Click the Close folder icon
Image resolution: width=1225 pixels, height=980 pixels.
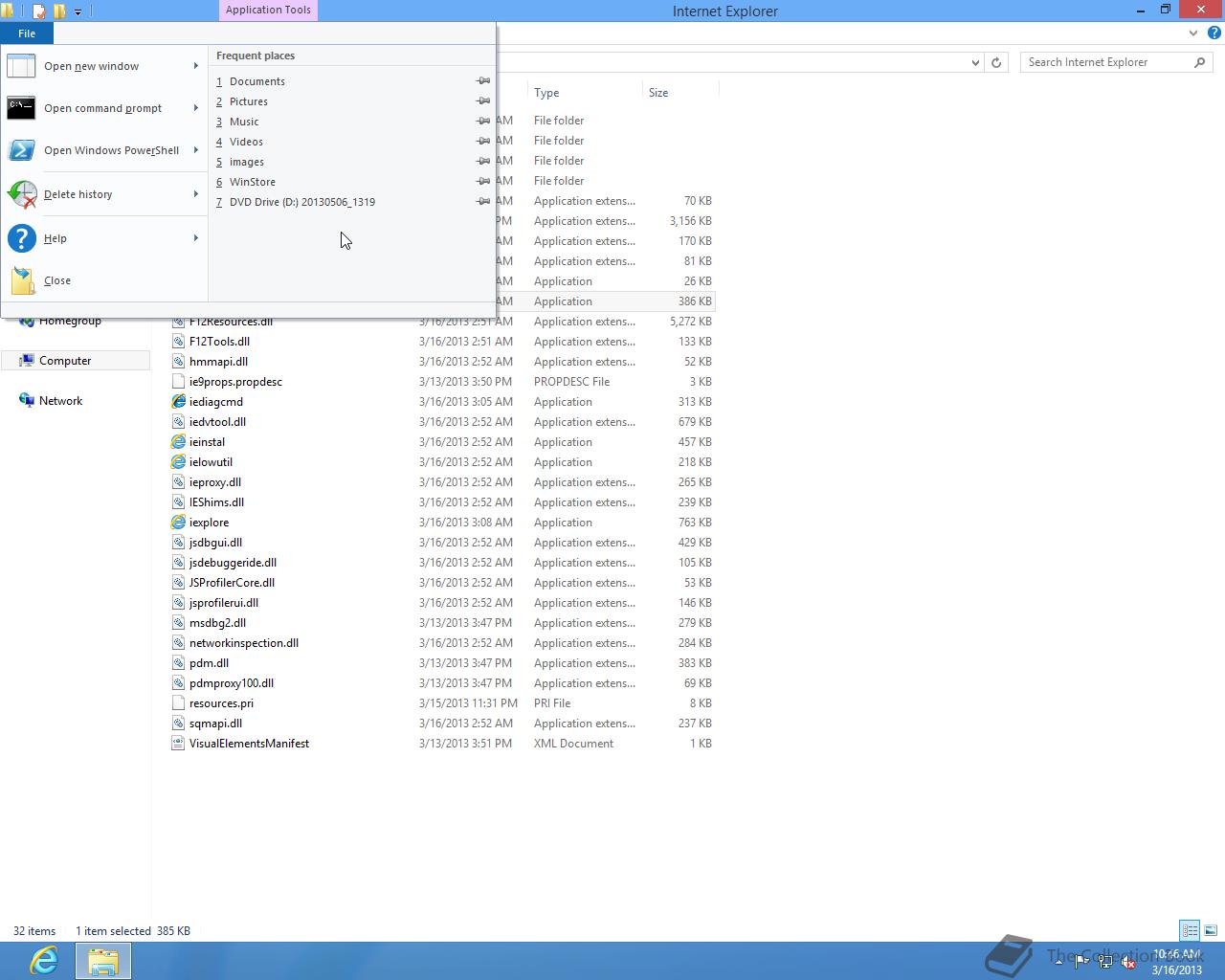(21, 280)
